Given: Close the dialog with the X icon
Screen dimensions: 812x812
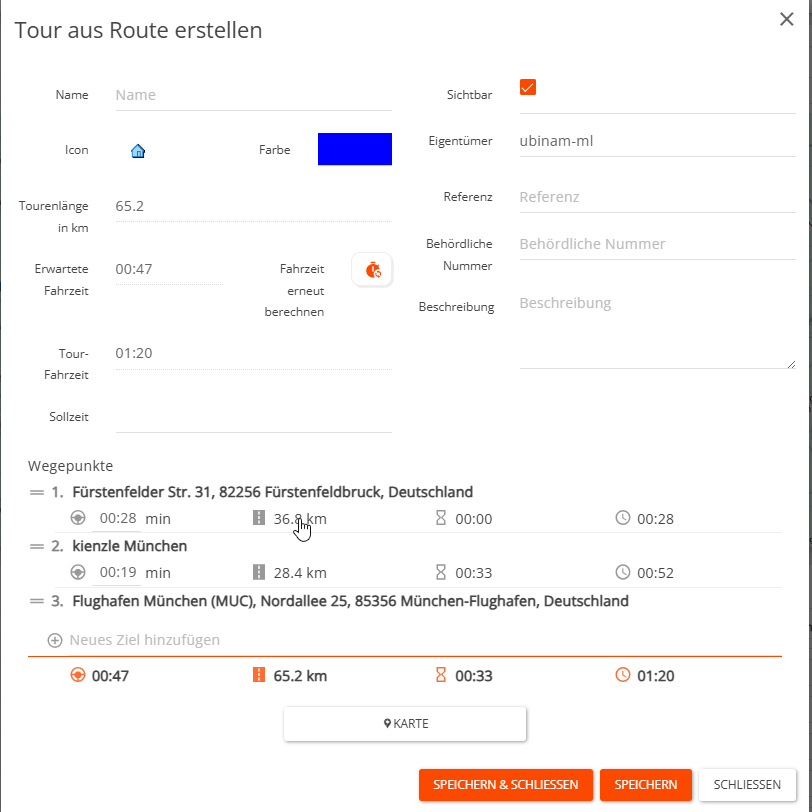Looking at the screenshot, I should [787, 18].
